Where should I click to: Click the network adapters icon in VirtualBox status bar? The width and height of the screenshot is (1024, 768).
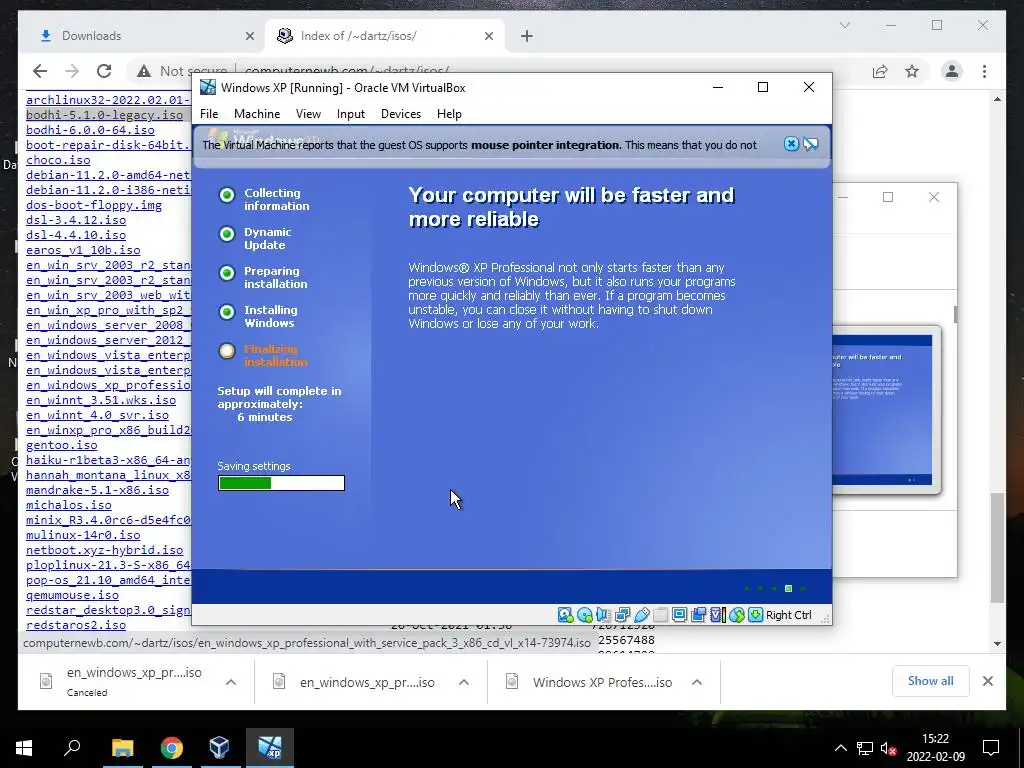point(622,615)
